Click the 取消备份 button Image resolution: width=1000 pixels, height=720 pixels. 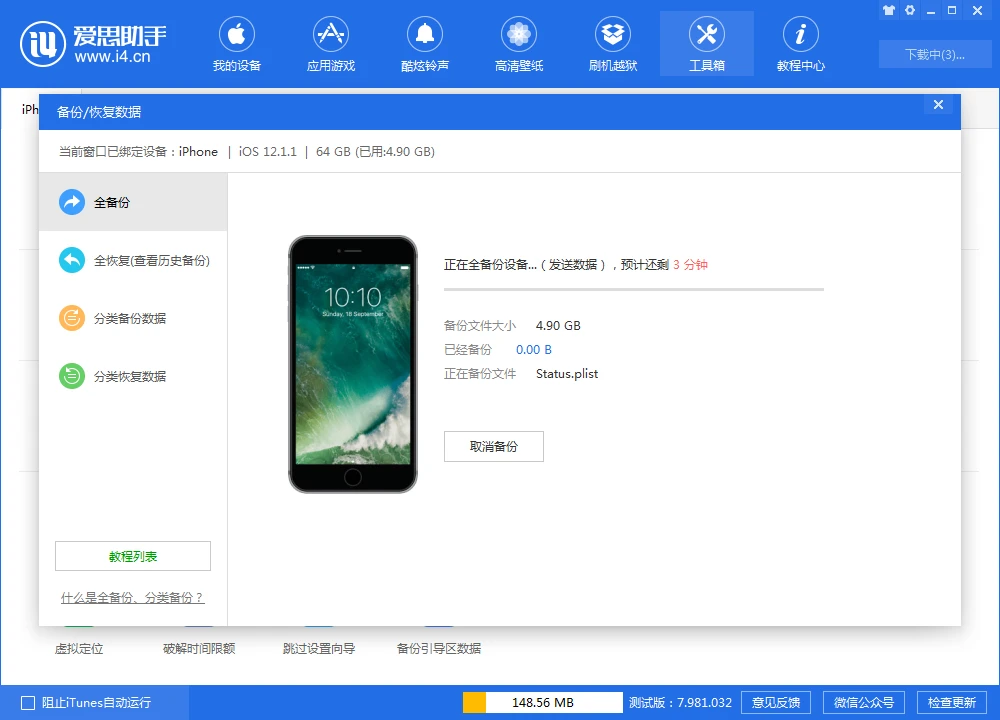[x=494, y=447]
